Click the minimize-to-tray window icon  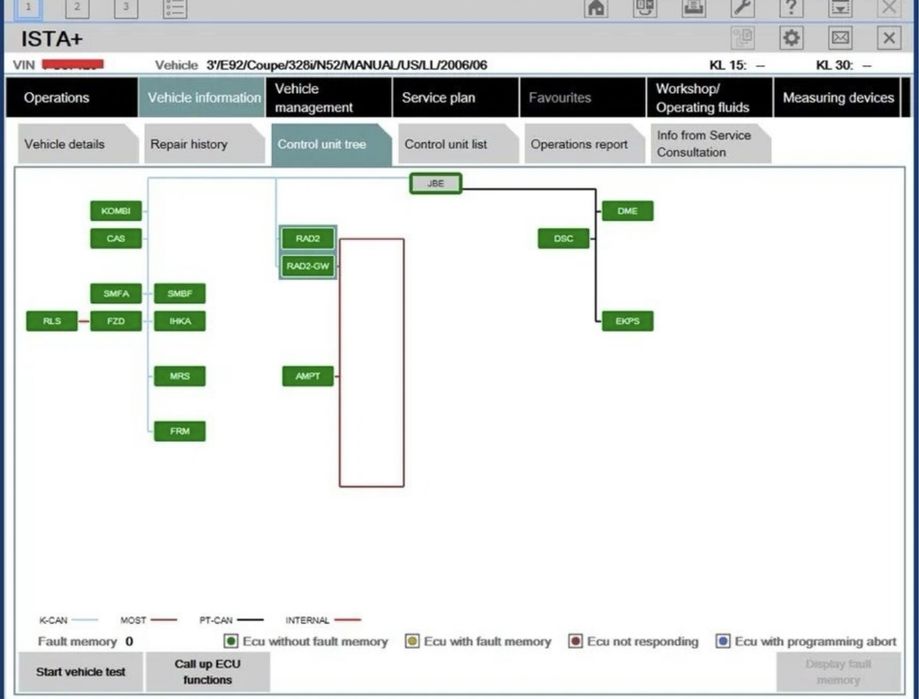[840, 8]
